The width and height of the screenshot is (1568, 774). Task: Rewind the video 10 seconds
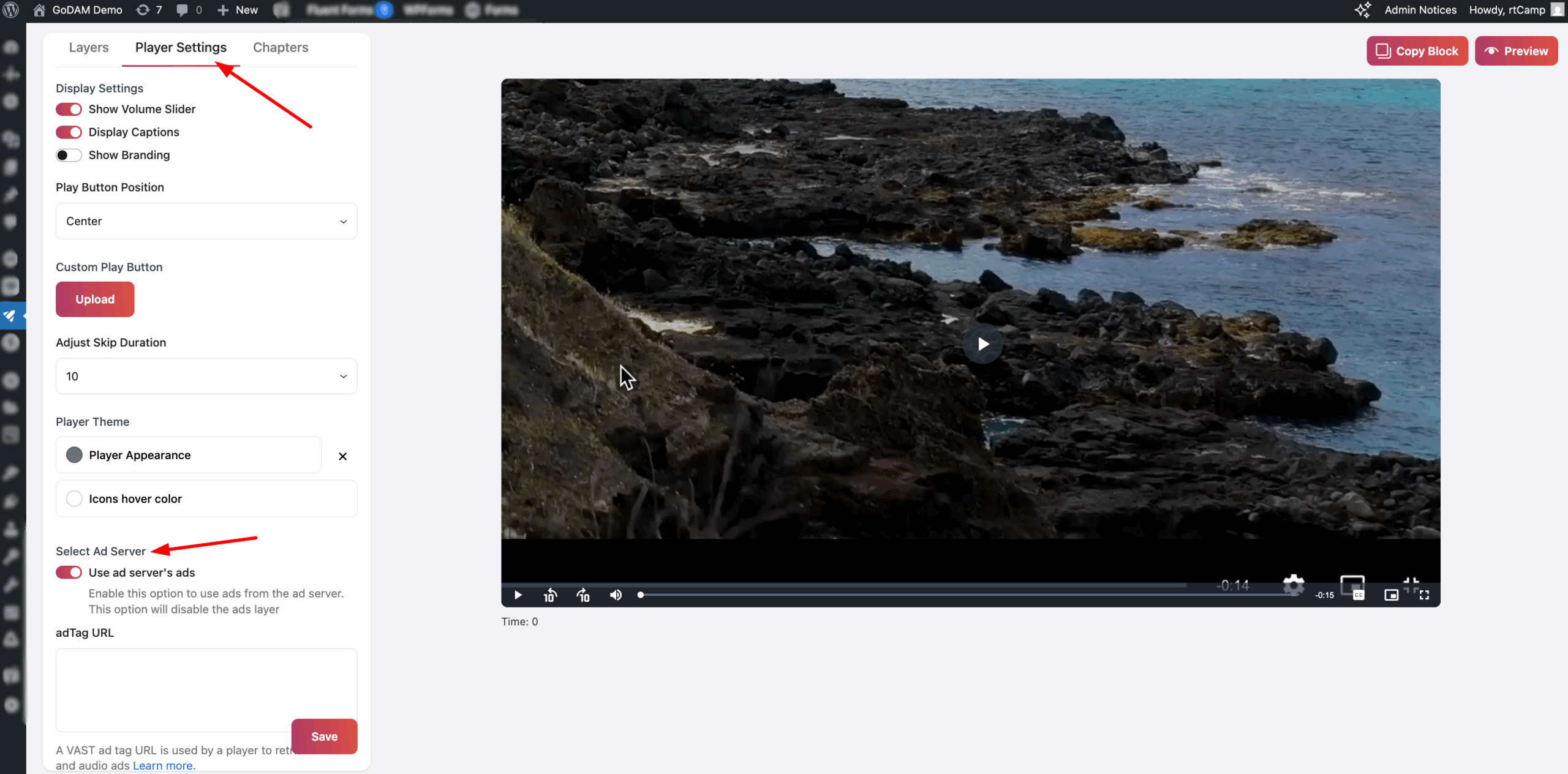coord(549,595)
